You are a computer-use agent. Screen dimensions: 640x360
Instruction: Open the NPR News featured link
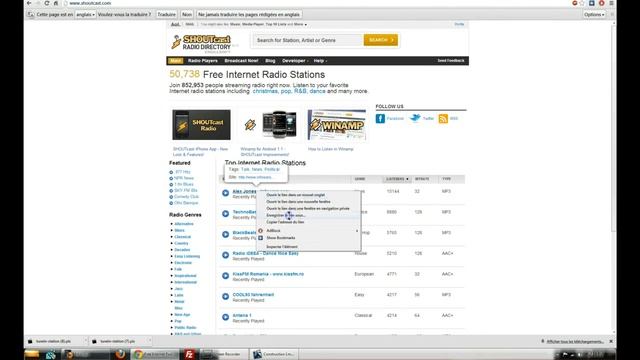[x=184, y=178]
